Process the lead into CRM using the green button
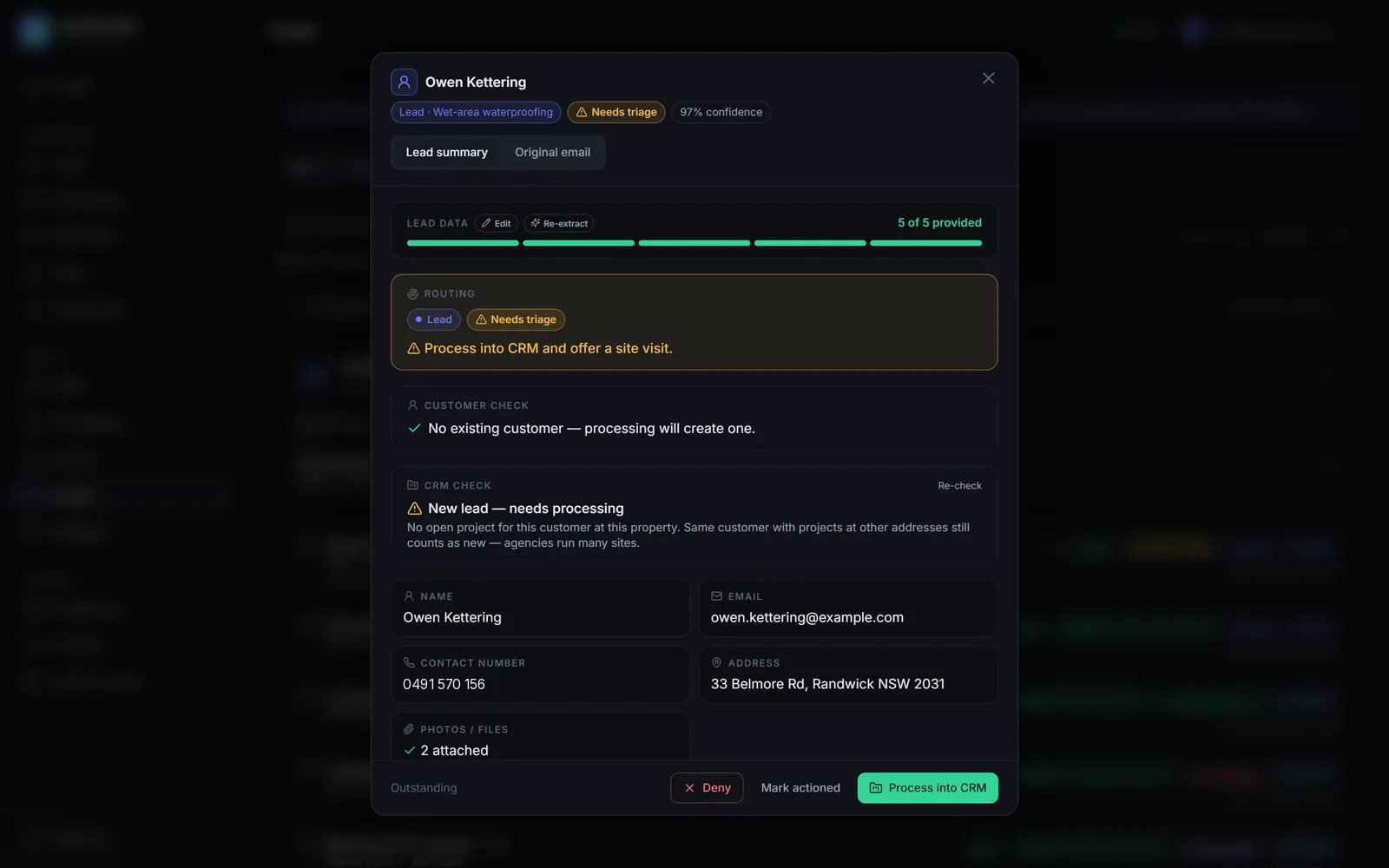This screenshot has height=868, width=1389. [x=928, y=788]
